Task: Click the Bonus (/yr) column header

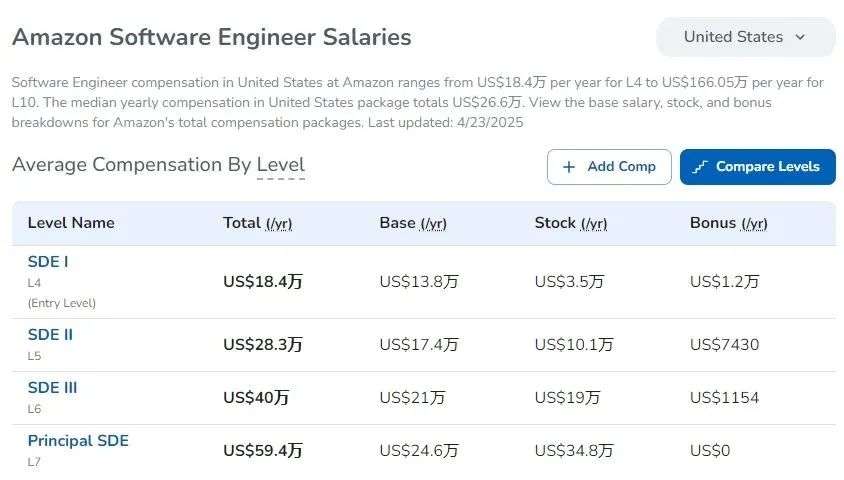Action: tap(728, 223)
